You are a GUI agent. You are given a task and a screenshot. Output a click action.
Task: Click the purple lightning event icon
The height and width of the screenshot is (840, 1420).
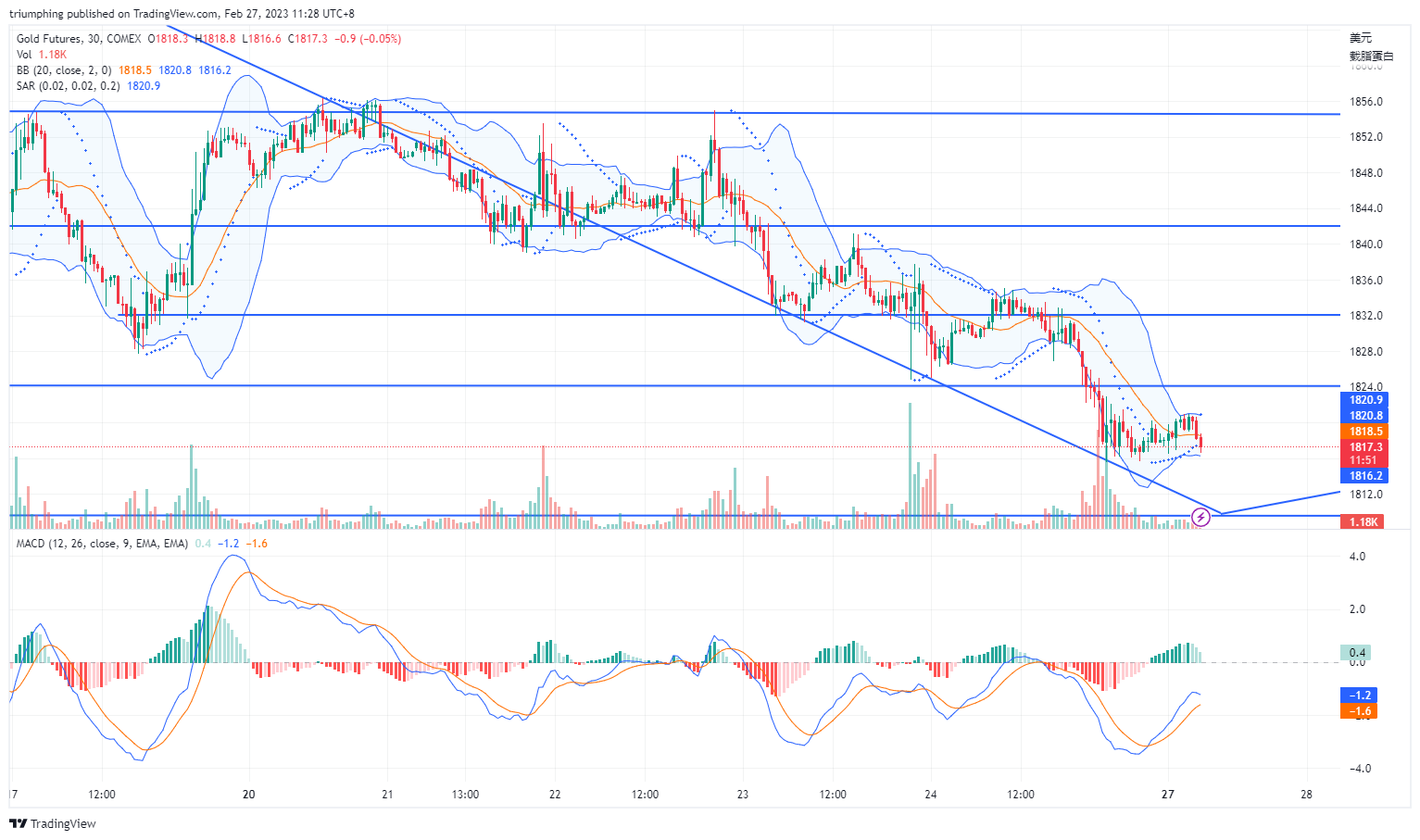pos(1200,518)
